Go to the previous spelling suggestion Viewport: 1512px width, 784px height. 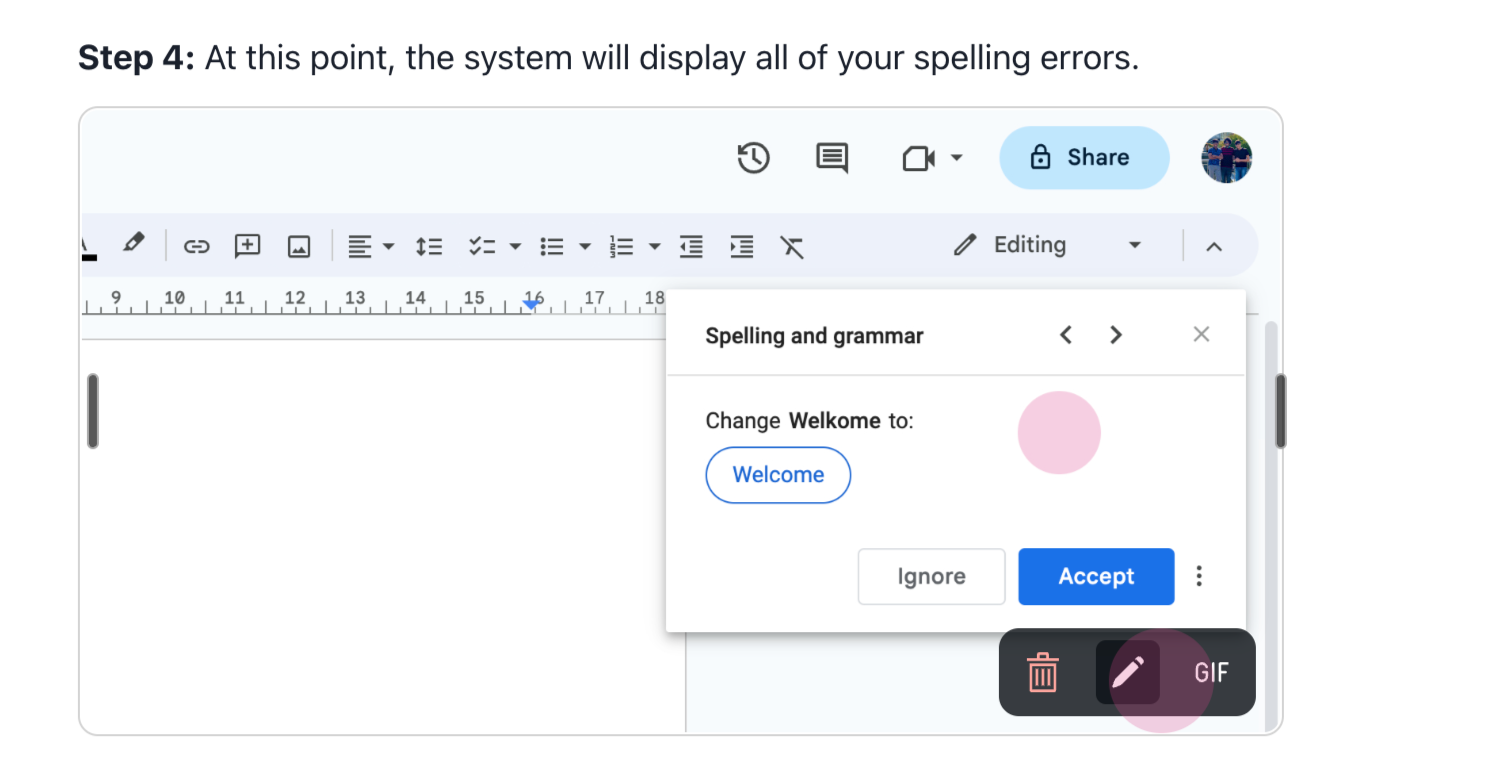(x=1066, y=335)
